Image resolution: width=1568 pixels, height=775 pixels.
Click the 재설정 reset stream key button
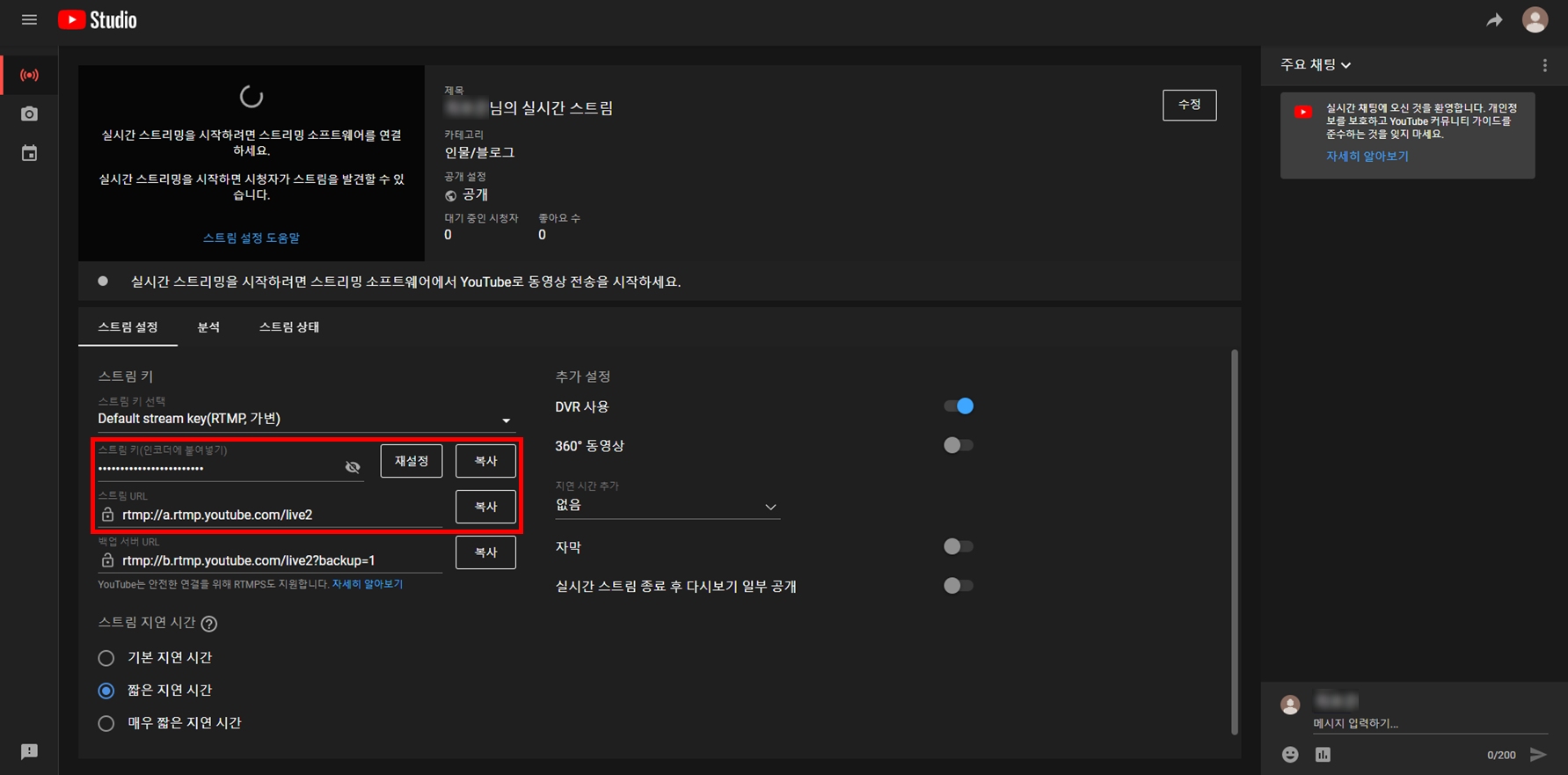click(x=412, y=461)
